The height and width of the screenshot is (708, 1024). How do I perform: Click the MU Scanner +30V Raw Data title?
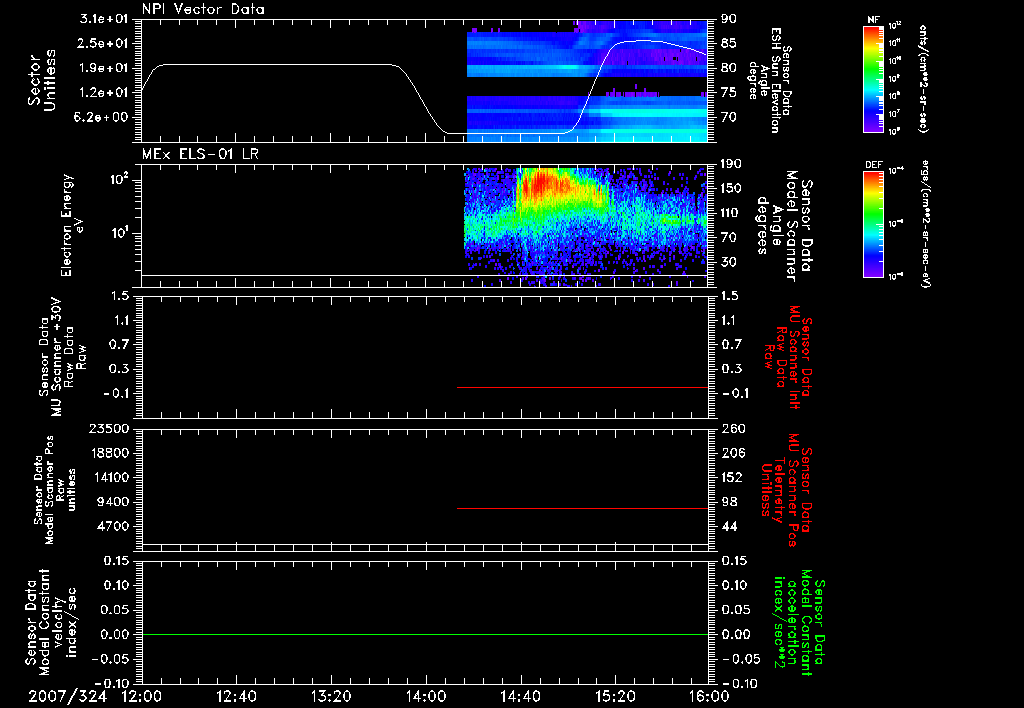click(62, 357)
